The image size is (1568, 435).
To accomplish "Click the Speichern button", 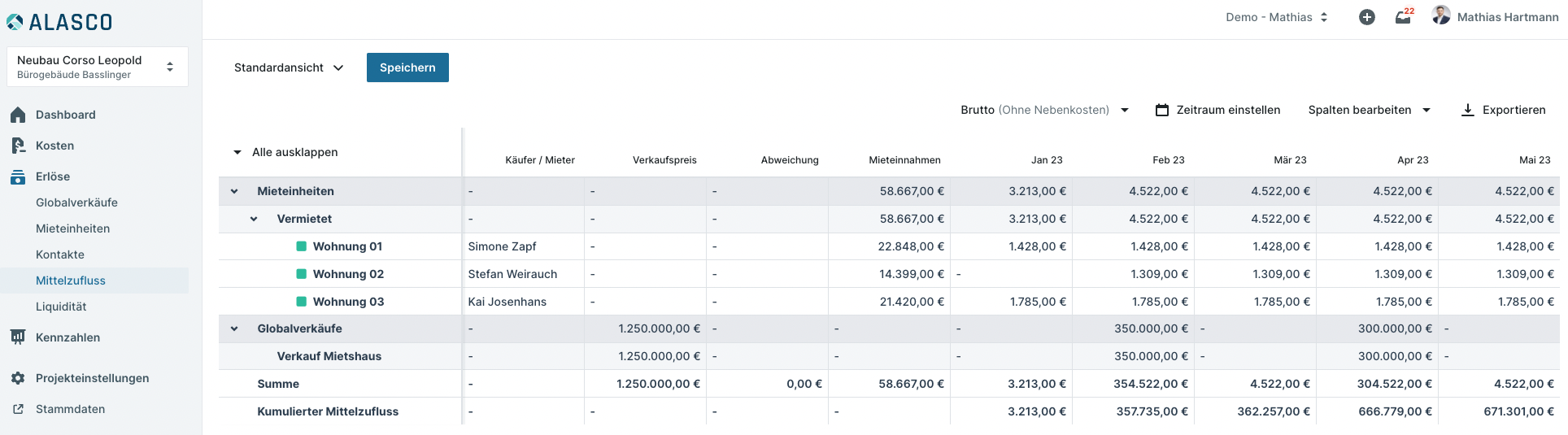I will click(407, 67).
